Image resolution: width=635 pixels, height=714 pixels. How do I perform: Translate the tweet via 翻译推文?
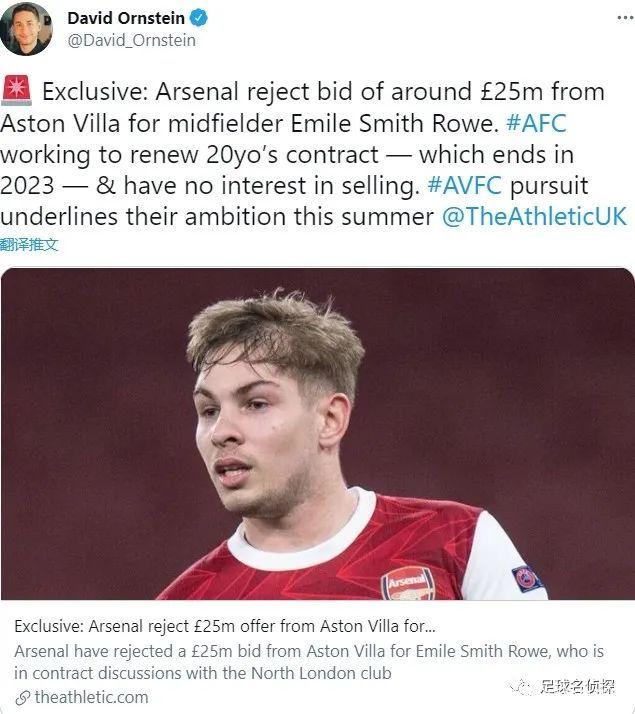tap(30, 244)
